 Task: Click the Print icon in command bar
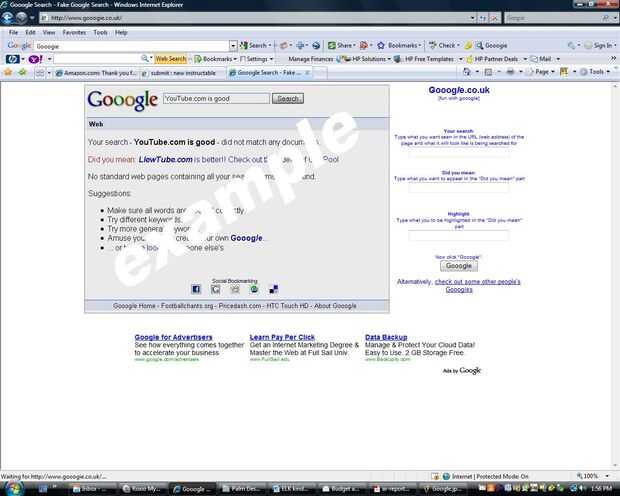point(510,72)
